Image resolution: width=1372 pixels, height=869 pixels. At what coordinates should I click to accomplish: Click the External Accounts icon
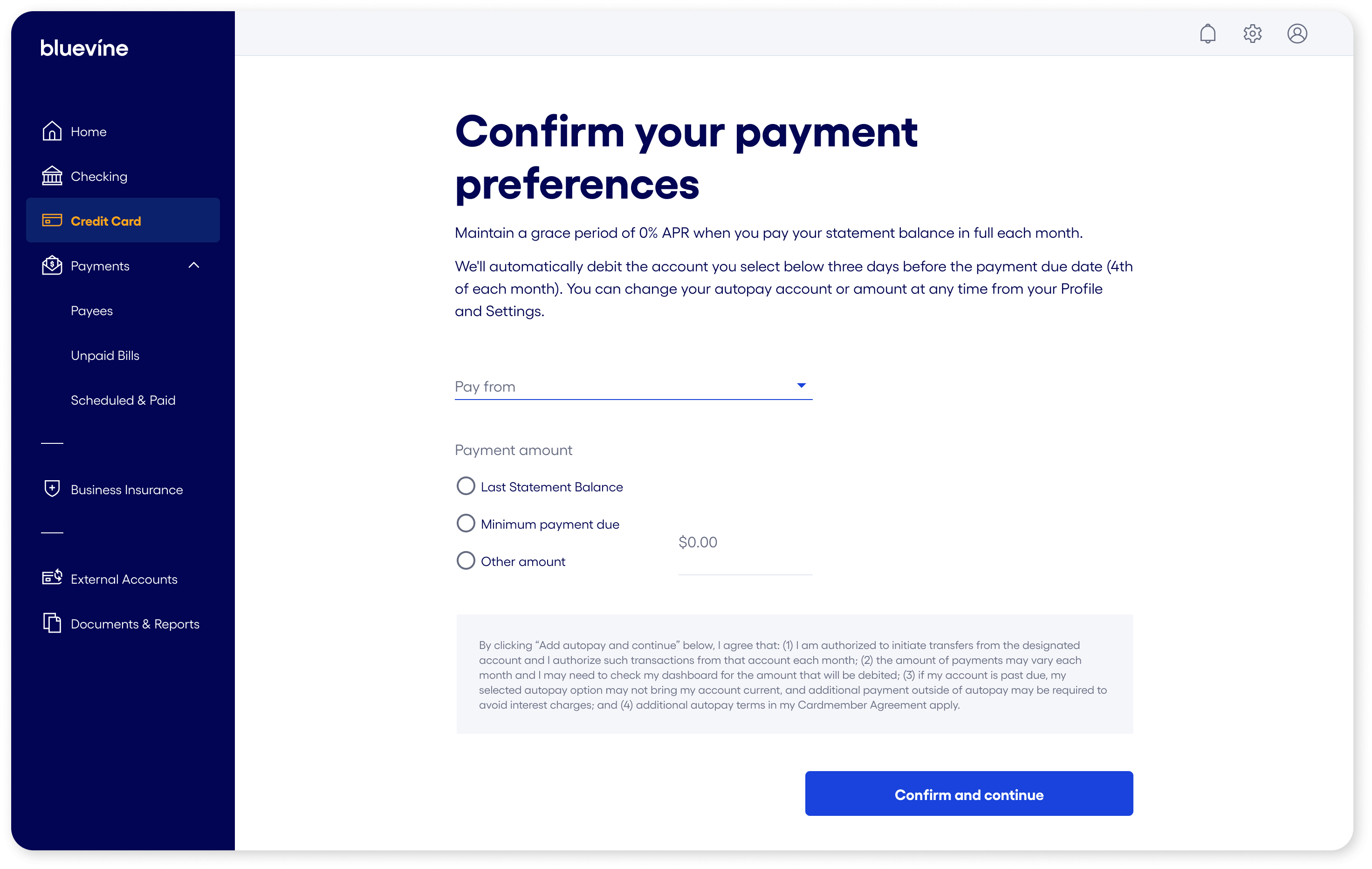pyautogui.click(x=52, y=578)
